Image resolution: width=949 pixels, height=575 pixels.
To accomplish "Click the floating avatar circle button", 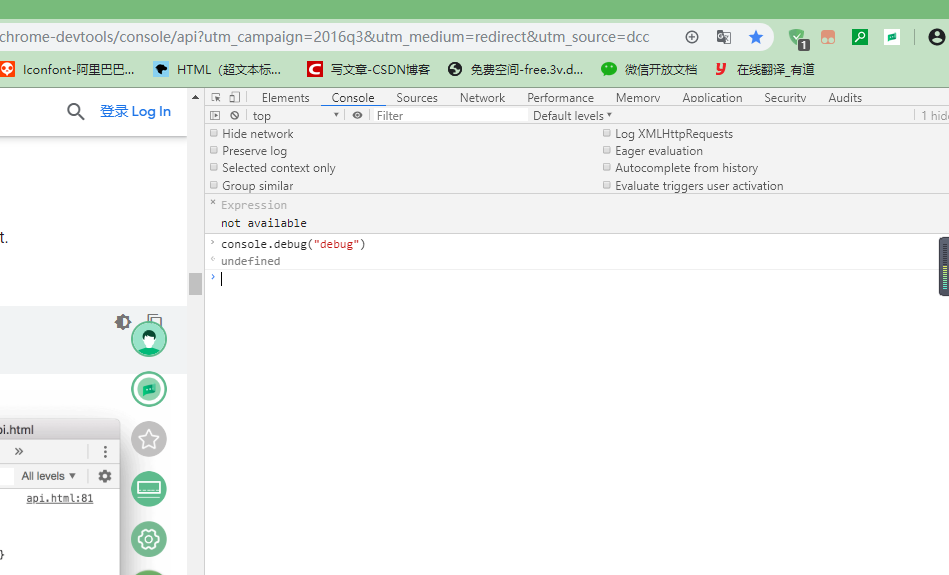I will coord(149,339).
